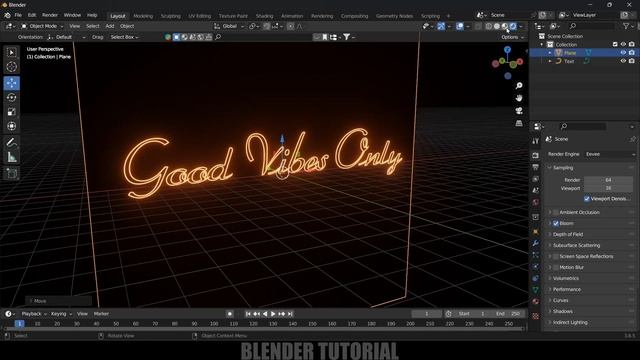Enable Screen Space Reflections checkbox
The image size is (640, 360).
tap(556, 256)
